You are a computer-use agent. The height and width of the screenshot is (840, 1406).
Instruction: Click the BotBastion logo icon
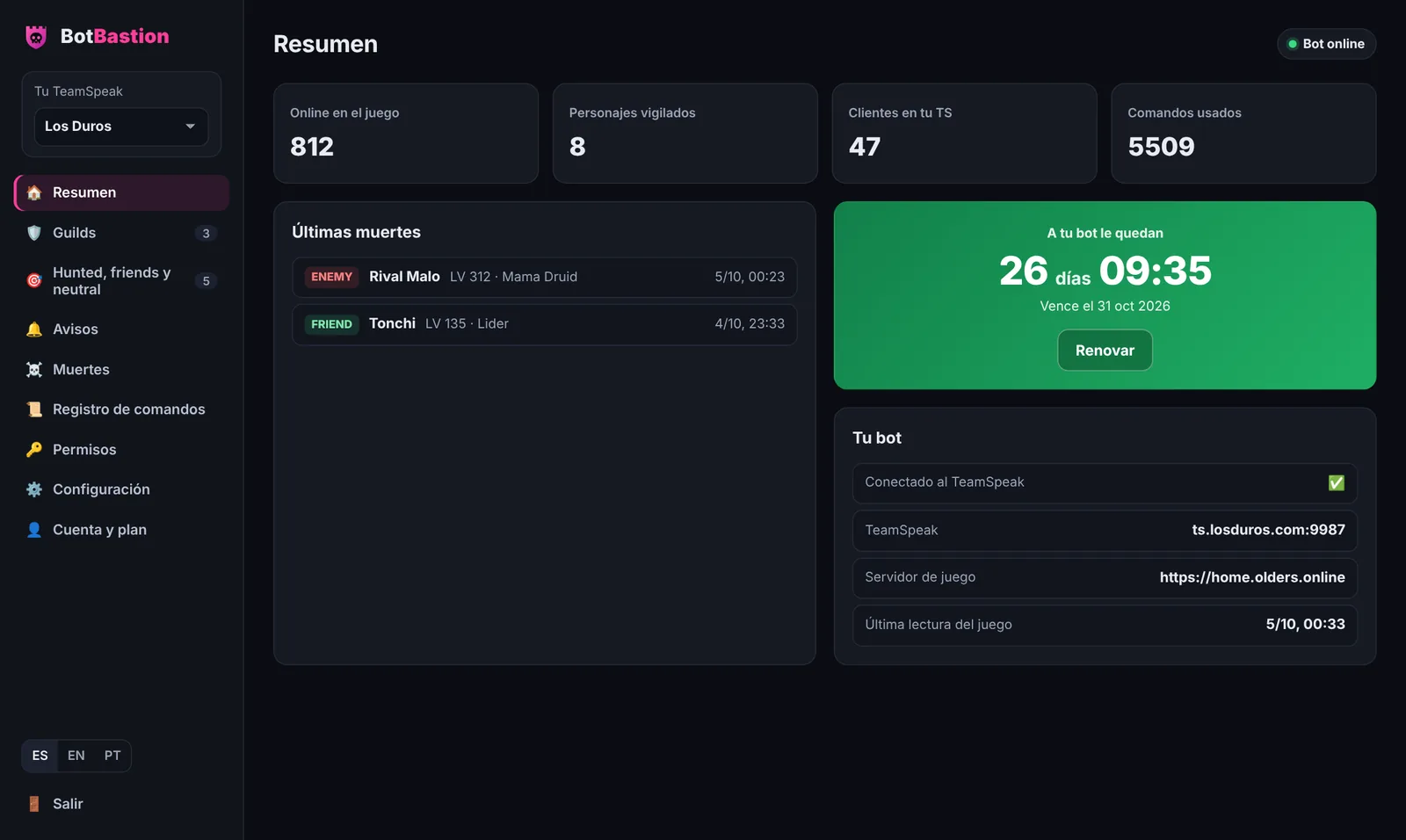[36, 36]
